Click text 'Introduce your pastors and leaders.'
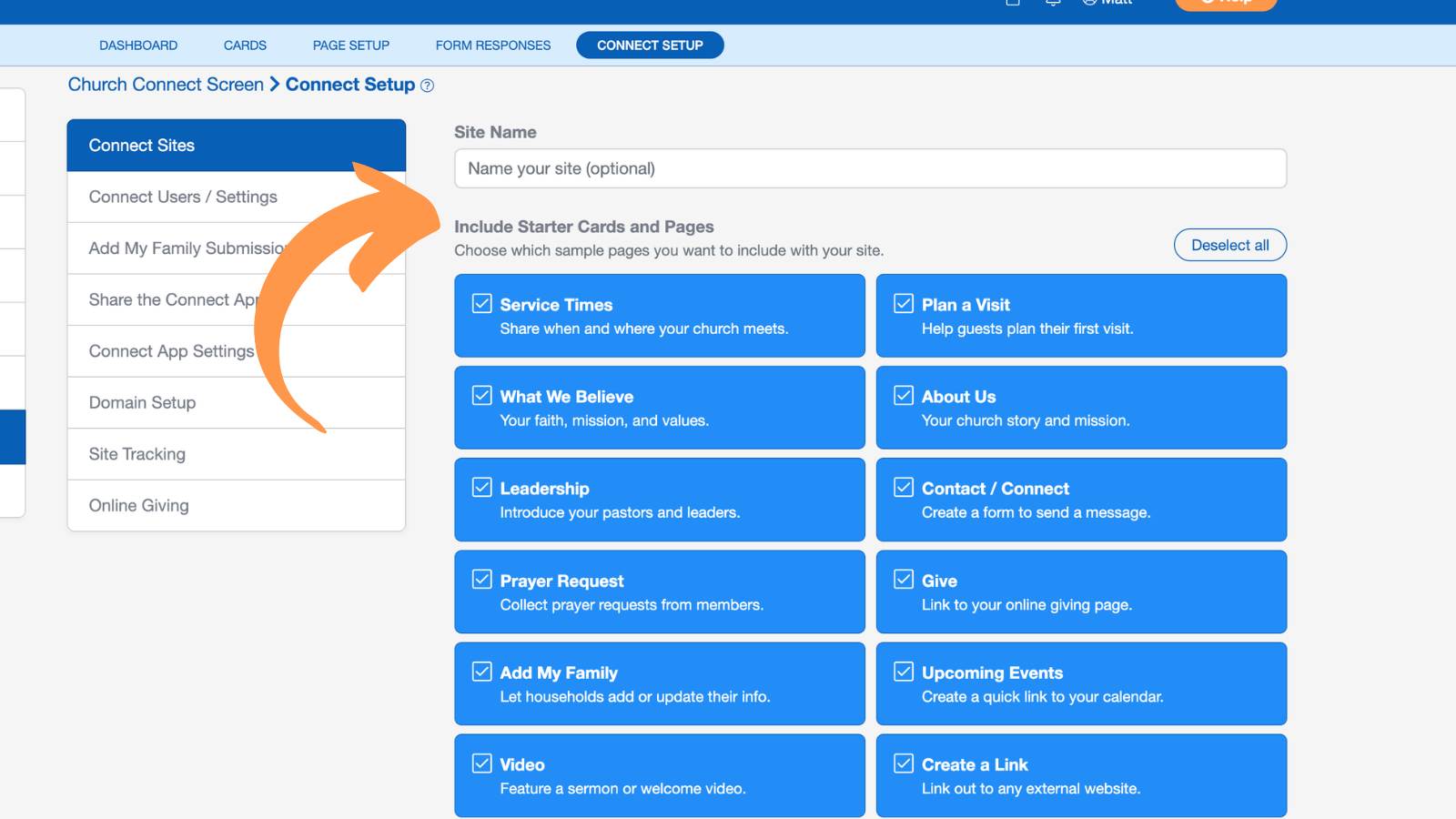The height and width of the screenshot is (819, 1456). 620,512
